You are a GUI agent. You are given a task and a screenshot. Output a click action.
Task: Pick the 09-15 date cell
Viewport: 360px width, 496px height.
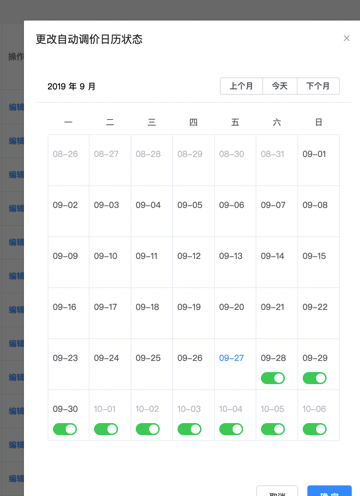[x=318, y=262]
